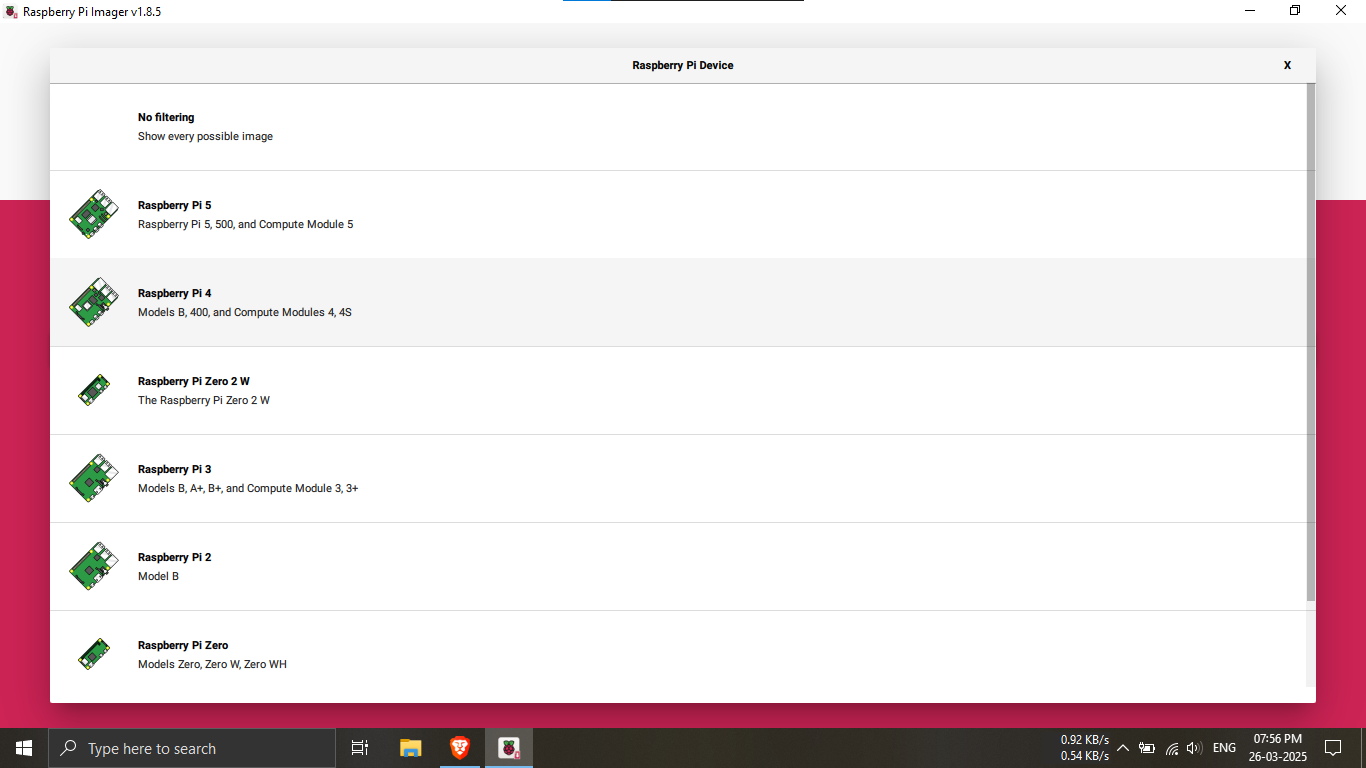This screenshot has height=768, width=1366.
Task: Show hidden system tray icons
Action: coord(1123,748)
